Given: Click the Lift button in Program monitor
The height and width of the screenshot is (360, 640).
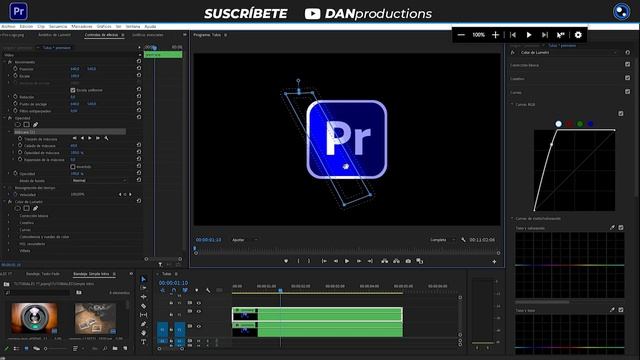Looking at the screenshot, I should 384,261.
